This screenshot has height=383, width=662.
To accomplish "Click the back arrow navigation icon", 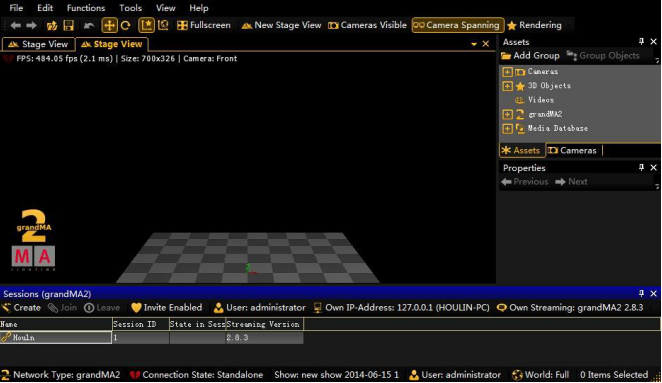I will coord(16,25).
